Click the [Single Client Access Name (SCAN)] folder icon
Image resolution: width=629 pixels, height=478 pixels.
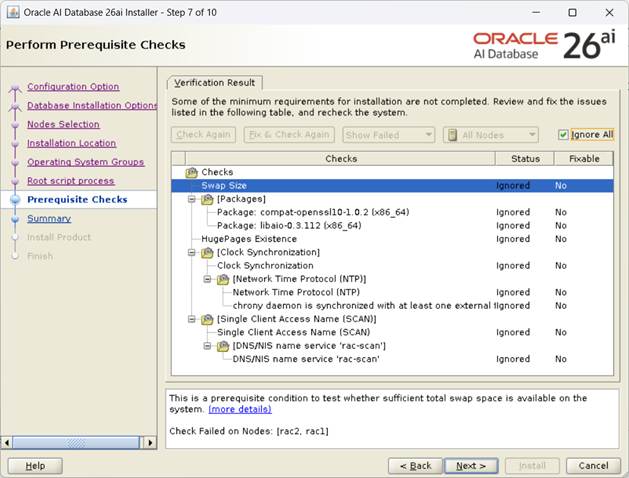pos(207,319)
